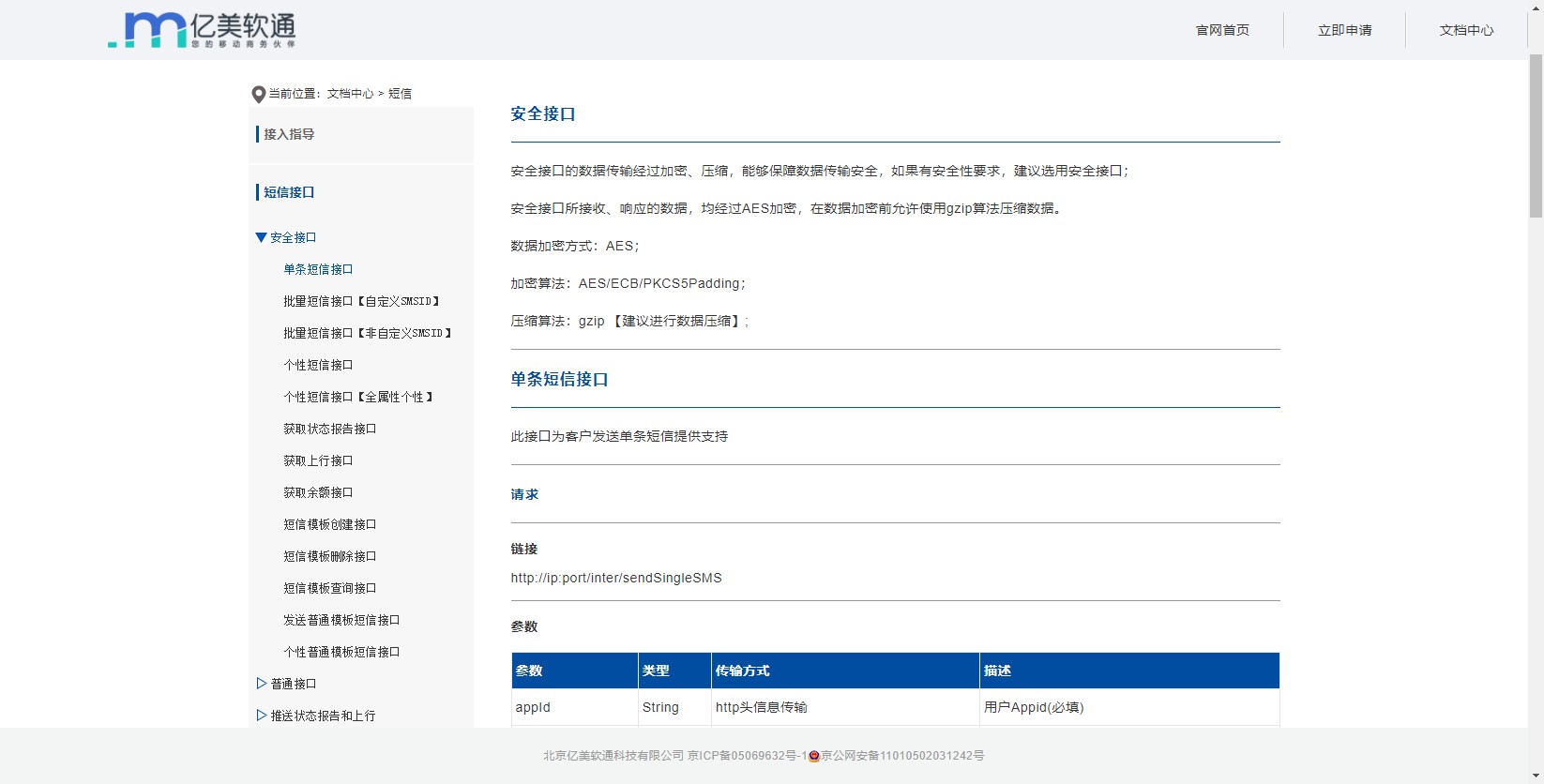The image size is (1544, 784).
Task: Select 接入指导 in the sidebar
Action: [289, 134]
